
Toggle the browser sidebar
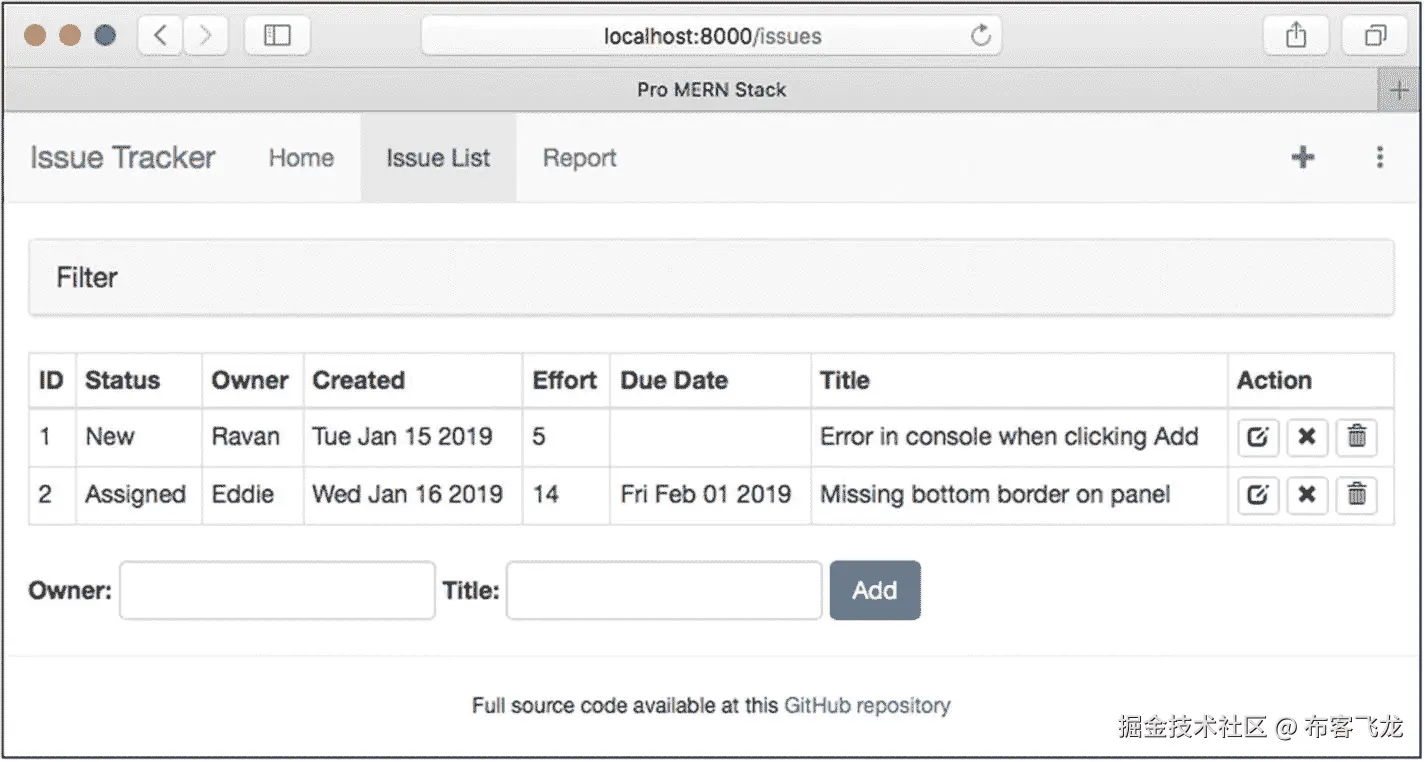[x=277, y=36]
